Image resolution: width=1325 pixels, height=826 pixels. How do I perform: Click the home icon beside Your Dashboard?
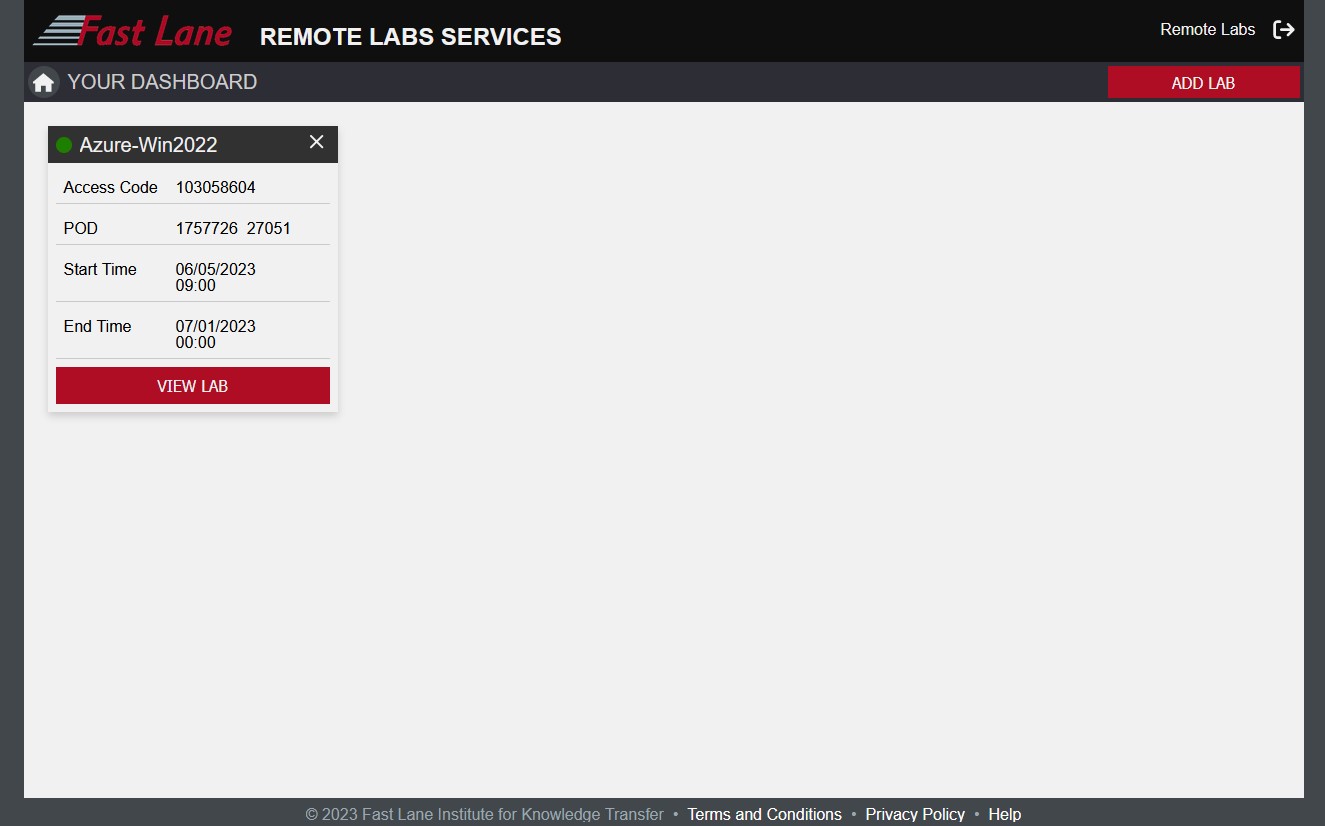43,83
